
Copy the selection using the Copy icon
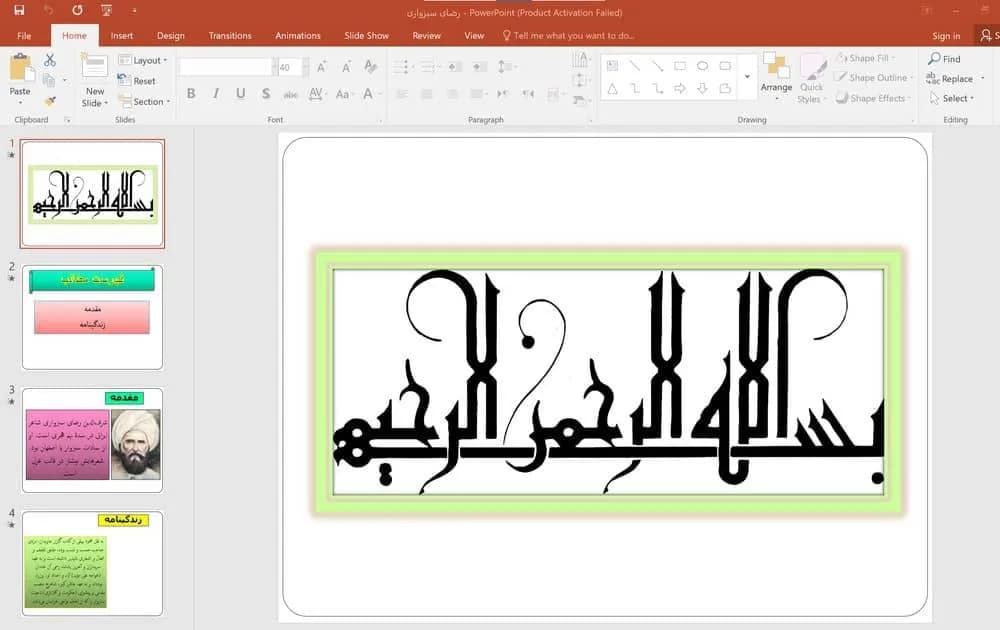pos(48,80)
